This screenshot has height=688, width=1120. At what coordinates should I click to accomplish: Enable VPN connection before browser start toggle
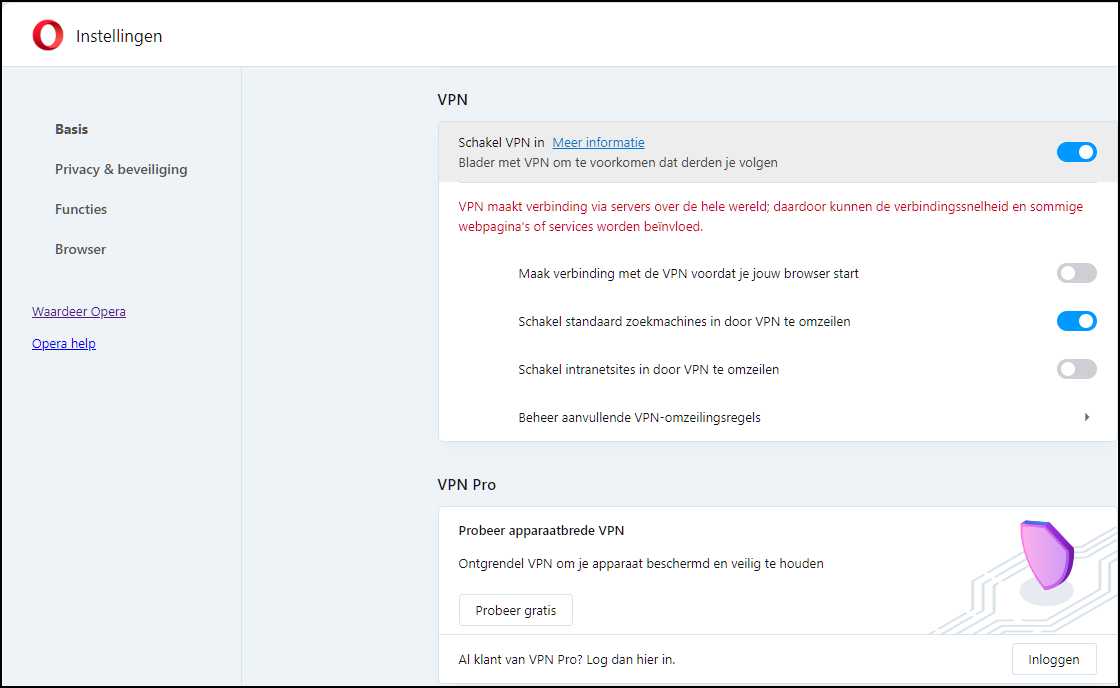[1076, 273]
